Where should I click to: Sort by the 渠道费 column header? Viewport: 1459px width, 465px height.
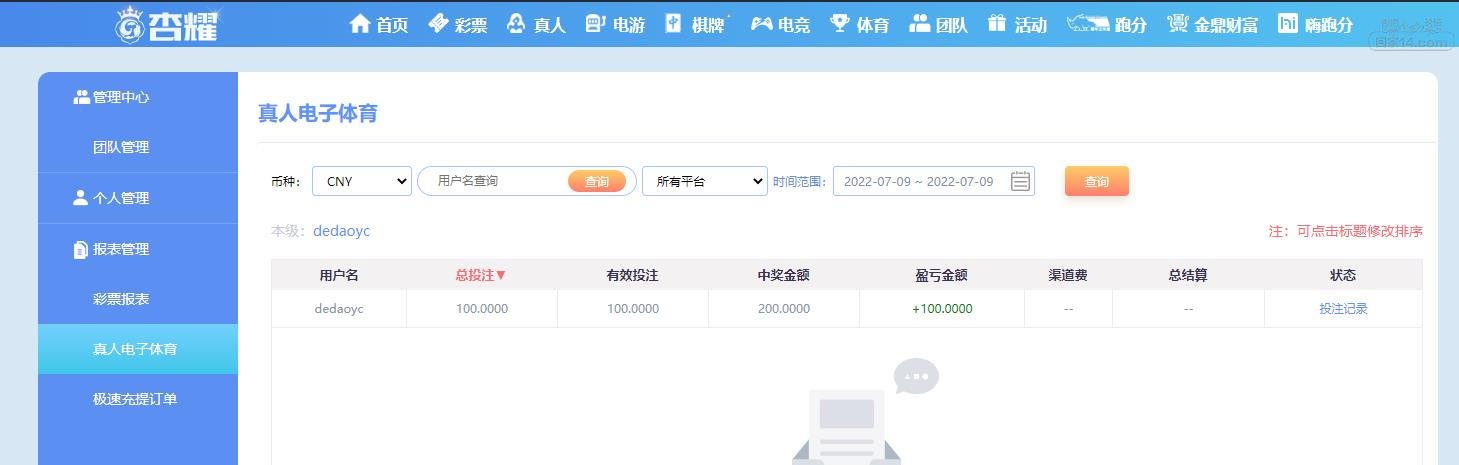click(1068, 275)
